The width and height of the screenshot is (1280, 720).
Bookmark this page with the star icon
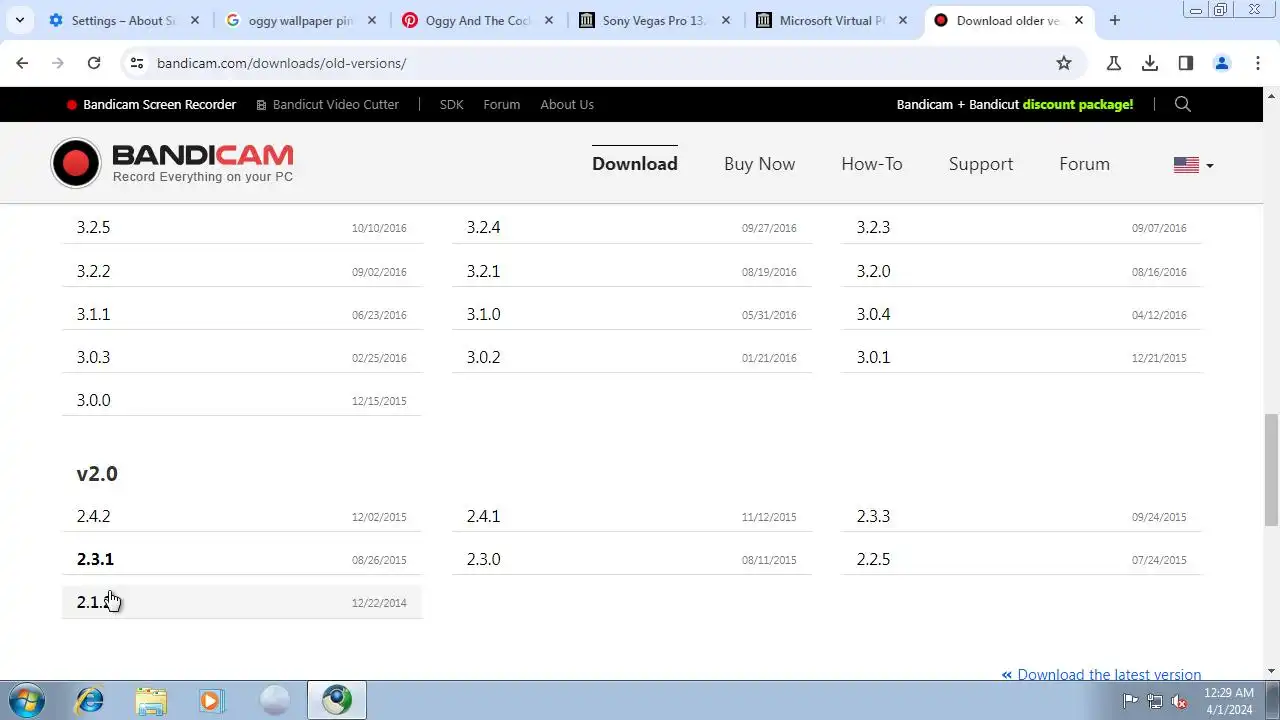click(x=1064, y=63)
